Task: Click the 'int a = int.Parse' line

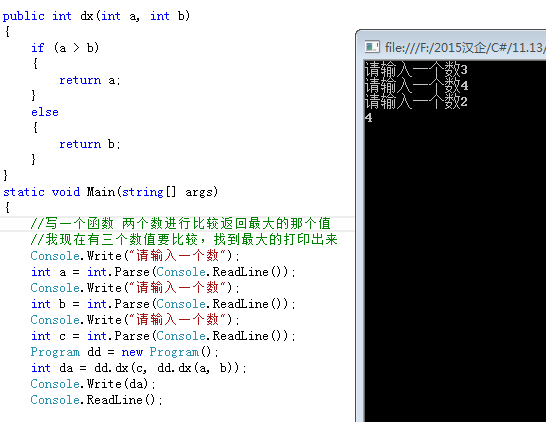Action: pyautogui.click(x=163, y=272)
